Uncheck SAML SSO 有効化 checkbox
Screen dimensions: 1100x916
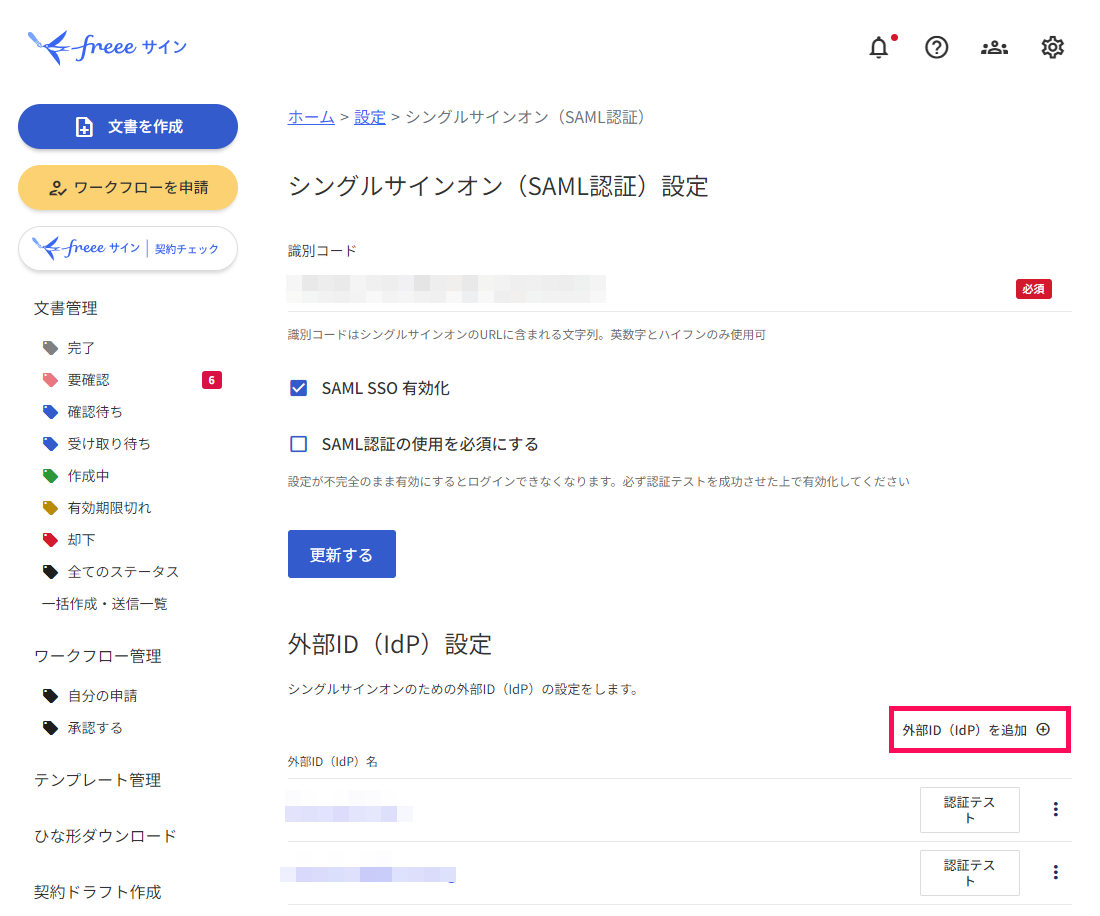click(x=299, y=388)
